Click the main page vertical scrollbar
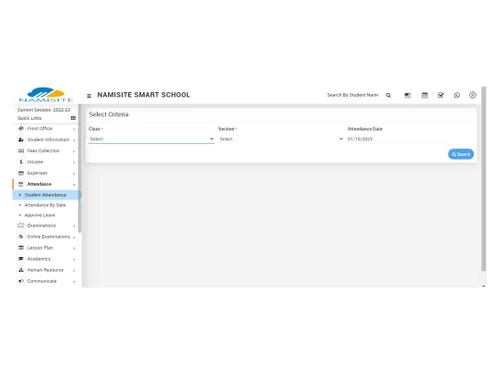This screenshot has width=500, height=375. [484, 179]
